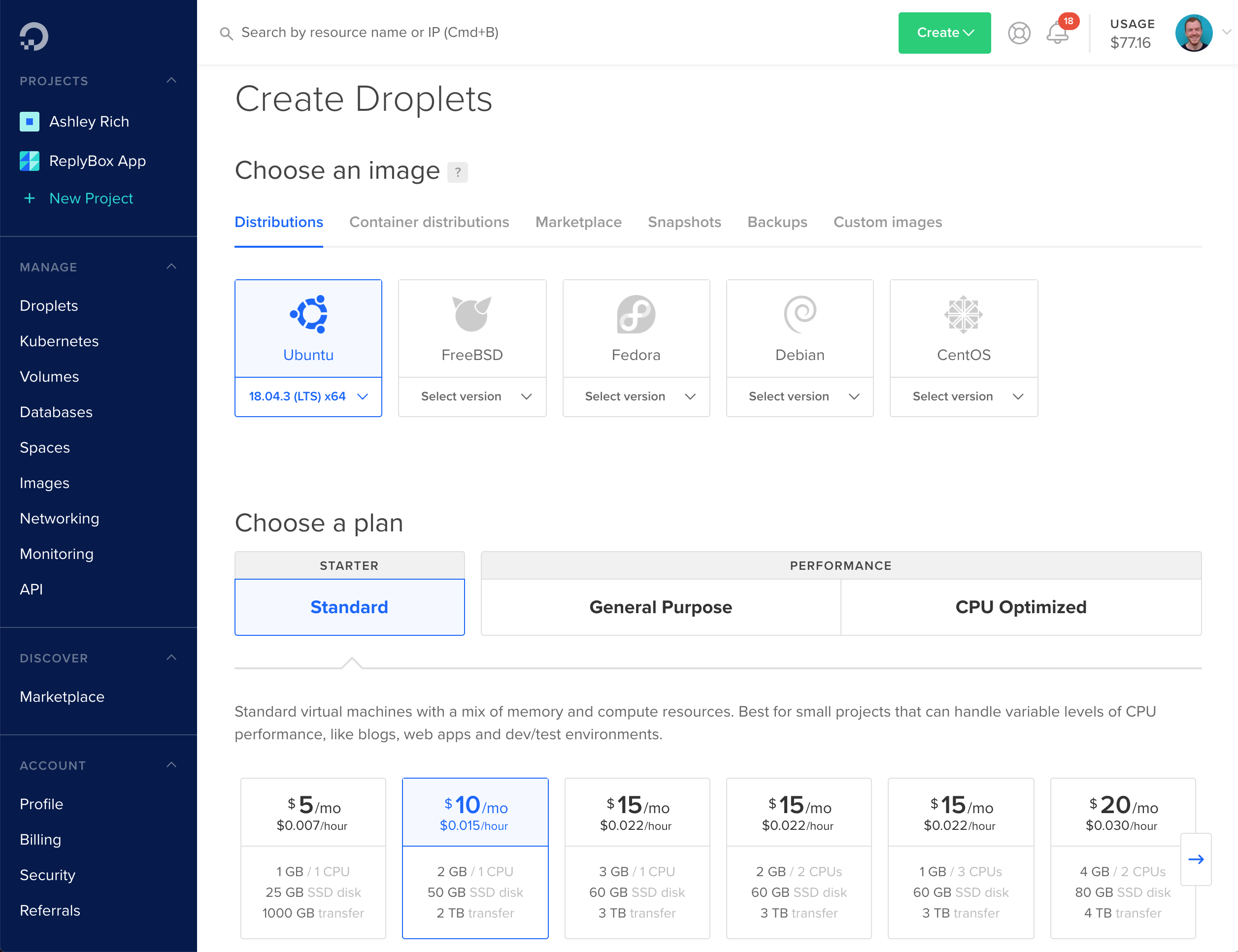Open the Debian Select version dropdown
Image resolution: width=1238 pixels, height=952 pixels.
tap(800, 396)
